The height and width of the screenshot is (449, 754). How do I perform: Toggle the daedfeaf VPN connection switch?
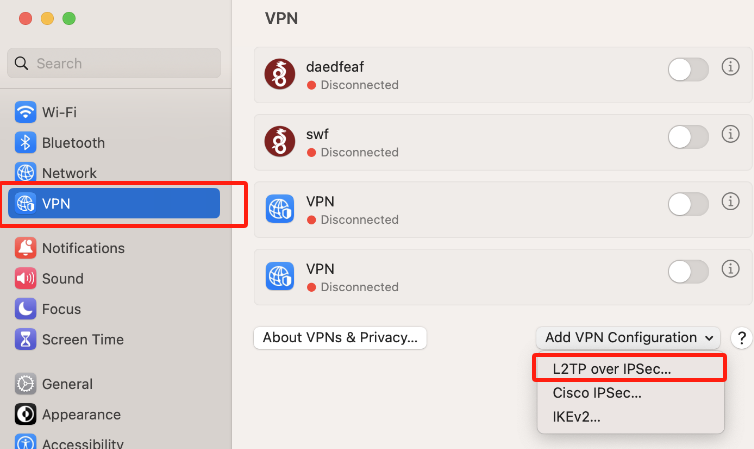click(688, 70)
